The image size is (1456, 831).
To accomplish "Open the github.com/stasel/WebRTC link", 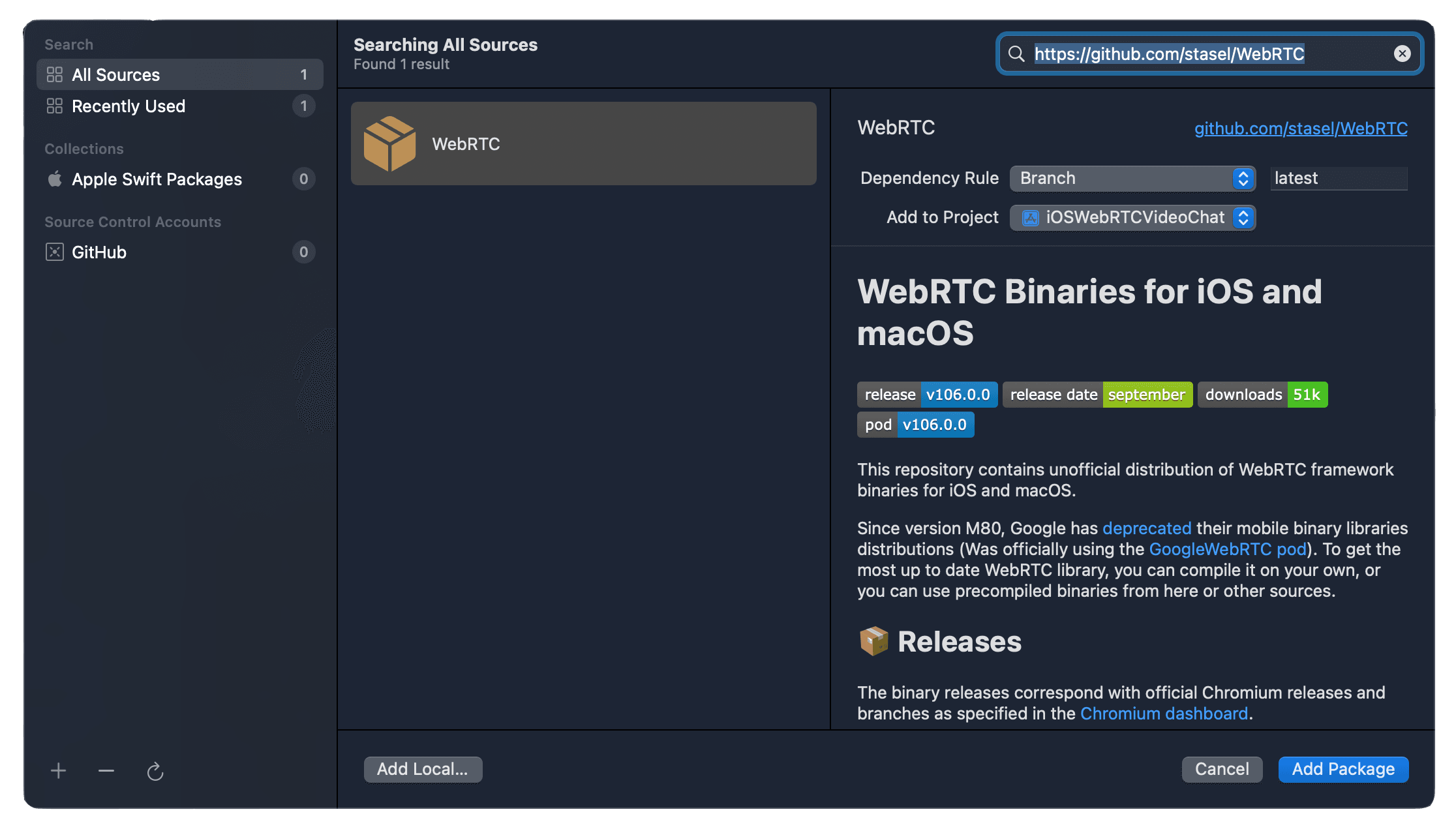I will (x=1301, y=128).
